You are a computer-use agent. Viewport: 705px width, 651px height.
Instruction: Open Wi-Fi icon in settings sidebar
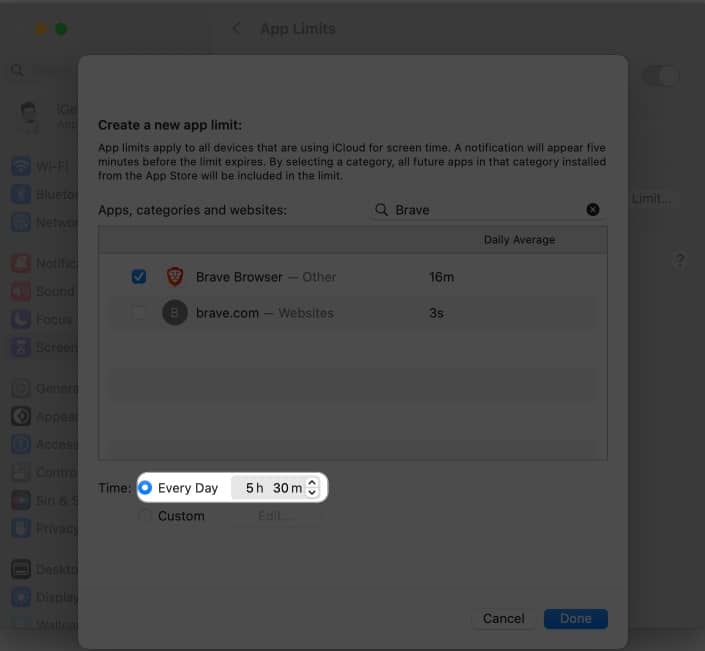[21, 166]
